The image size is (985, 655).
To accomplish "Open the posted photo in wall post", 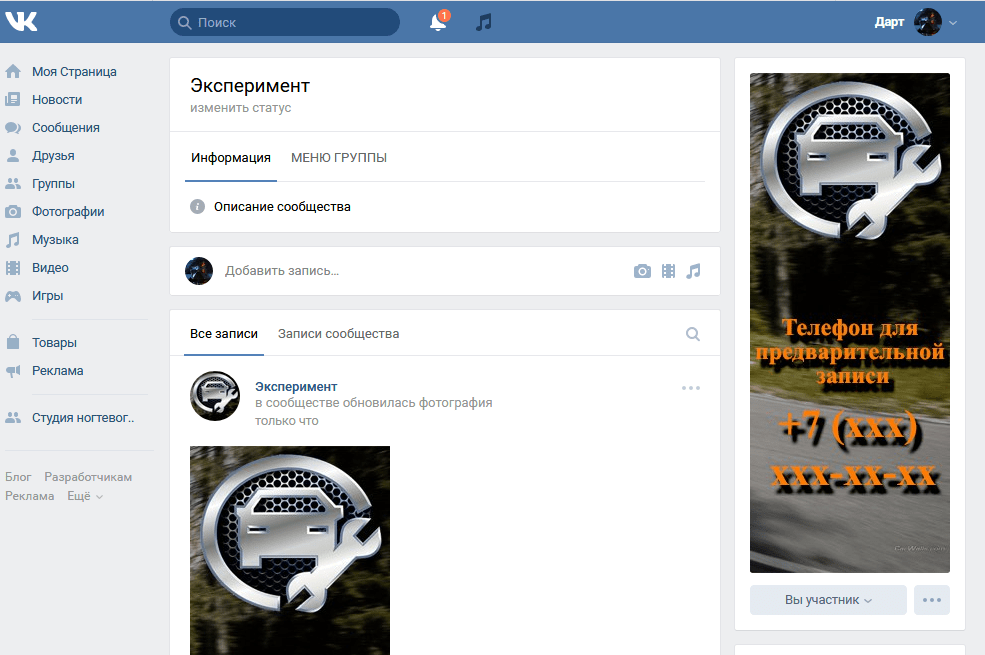I will coord(290,550).
